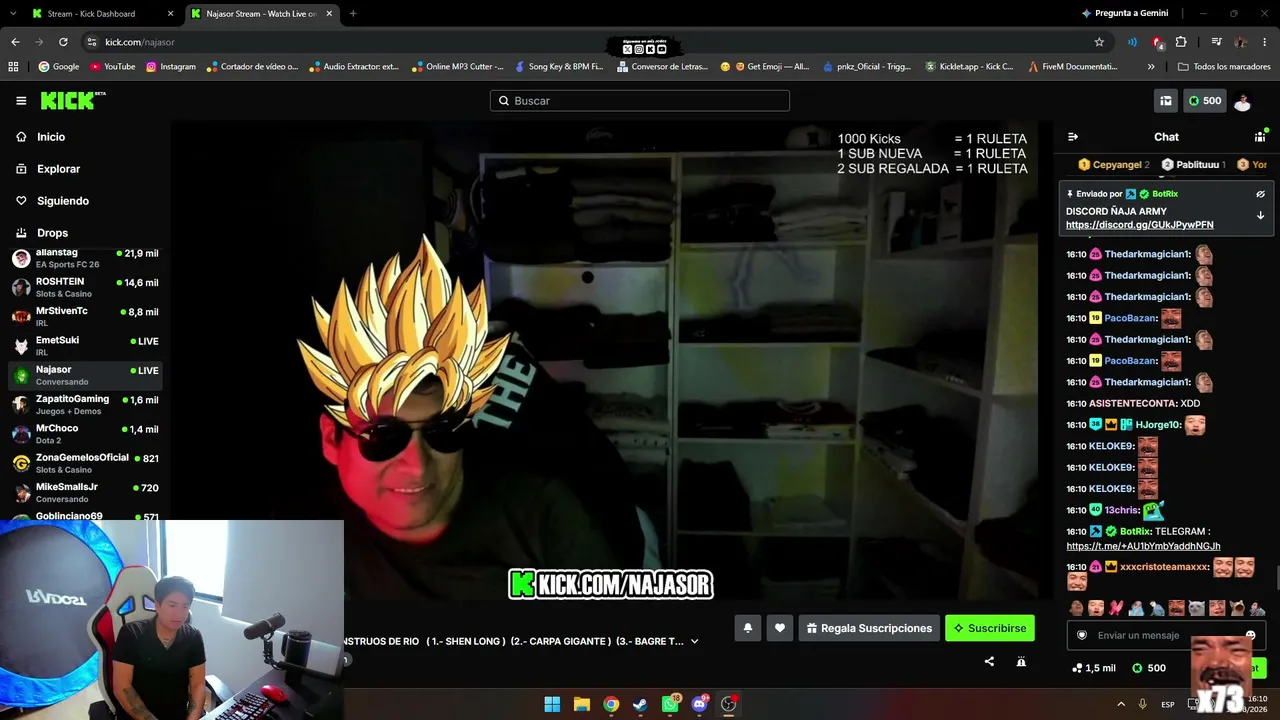
Task: Focus the Buscar search box
Action: pyautogui.click(x=640, y=101)
